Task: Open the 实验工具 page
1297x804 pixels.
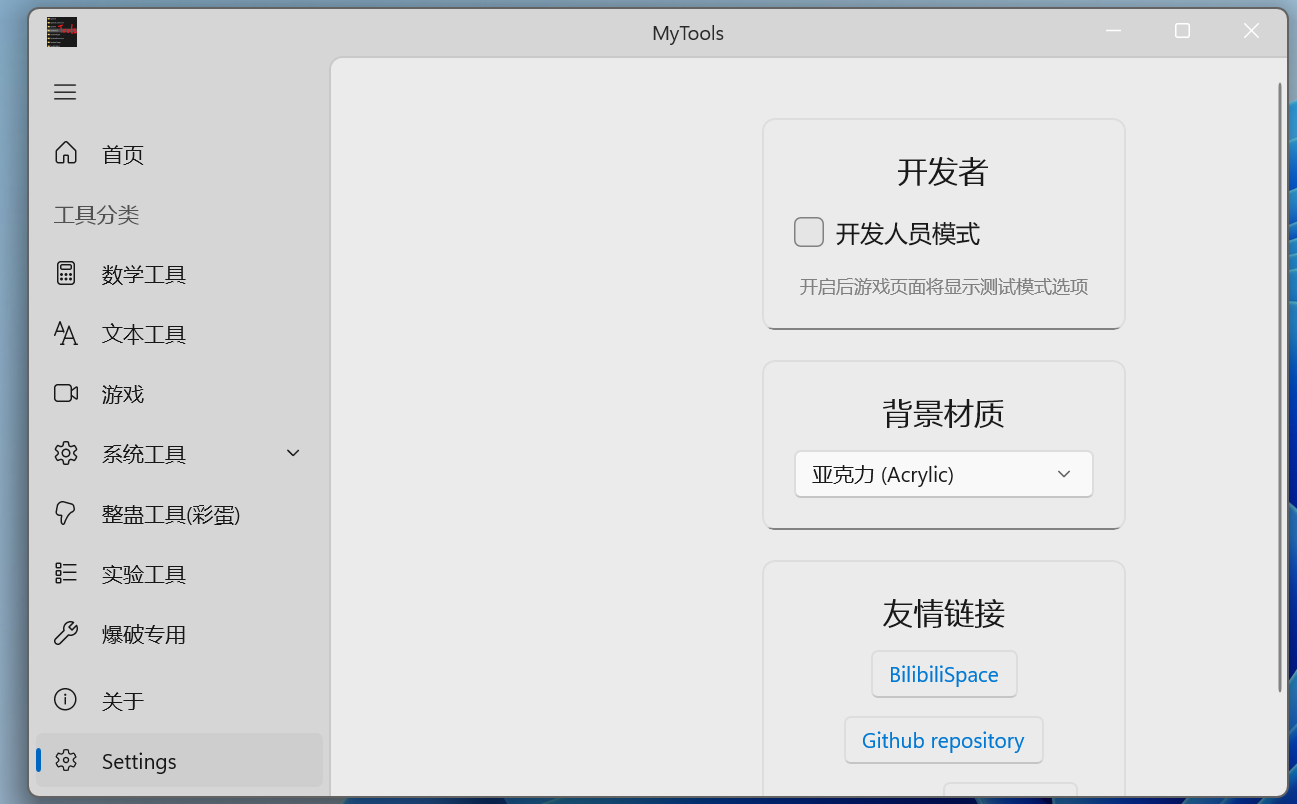Action: pyautogui.click(x=180, y=574)
